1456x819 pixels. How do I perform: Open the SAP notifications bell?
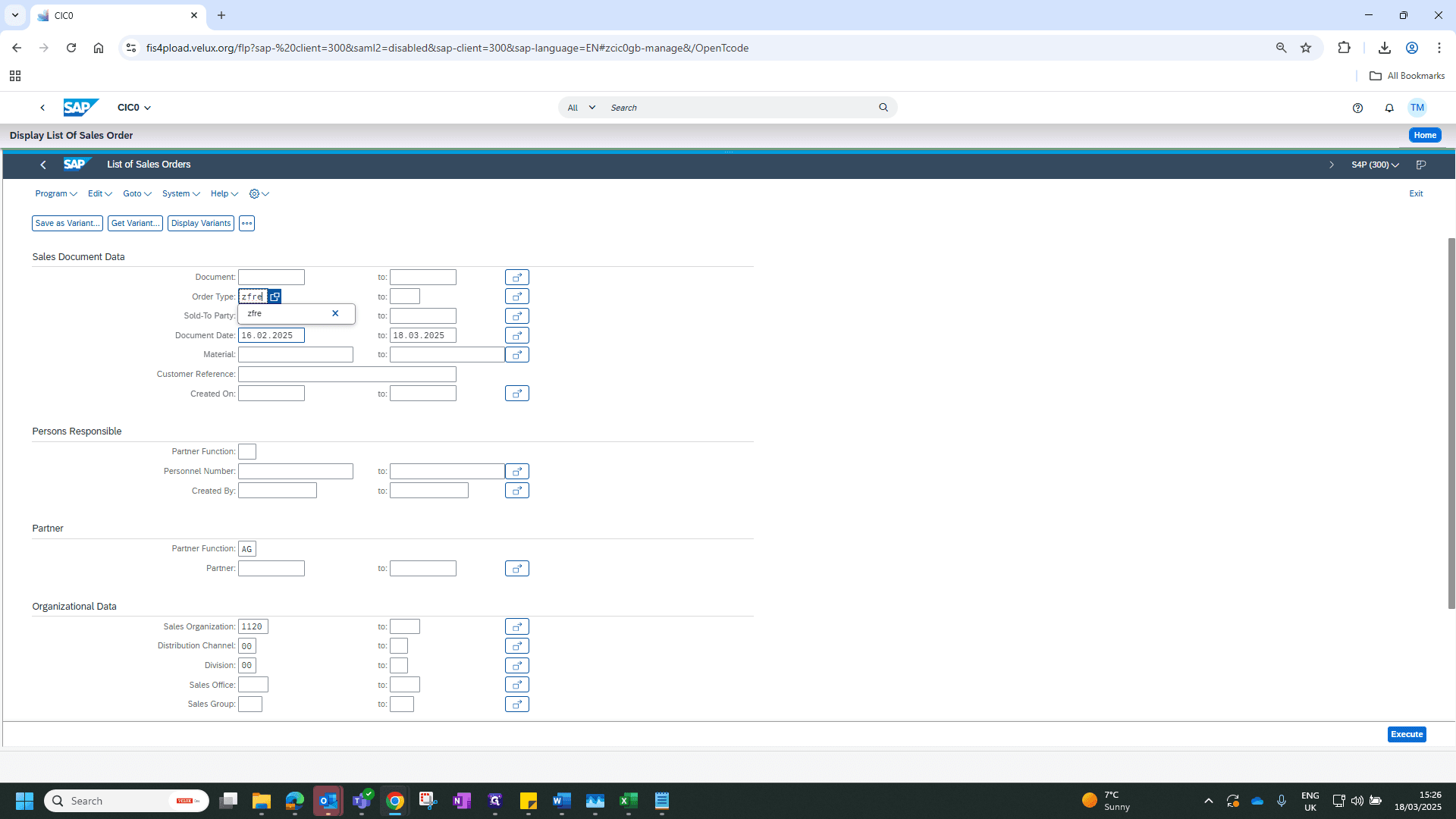click(1389, 108)
